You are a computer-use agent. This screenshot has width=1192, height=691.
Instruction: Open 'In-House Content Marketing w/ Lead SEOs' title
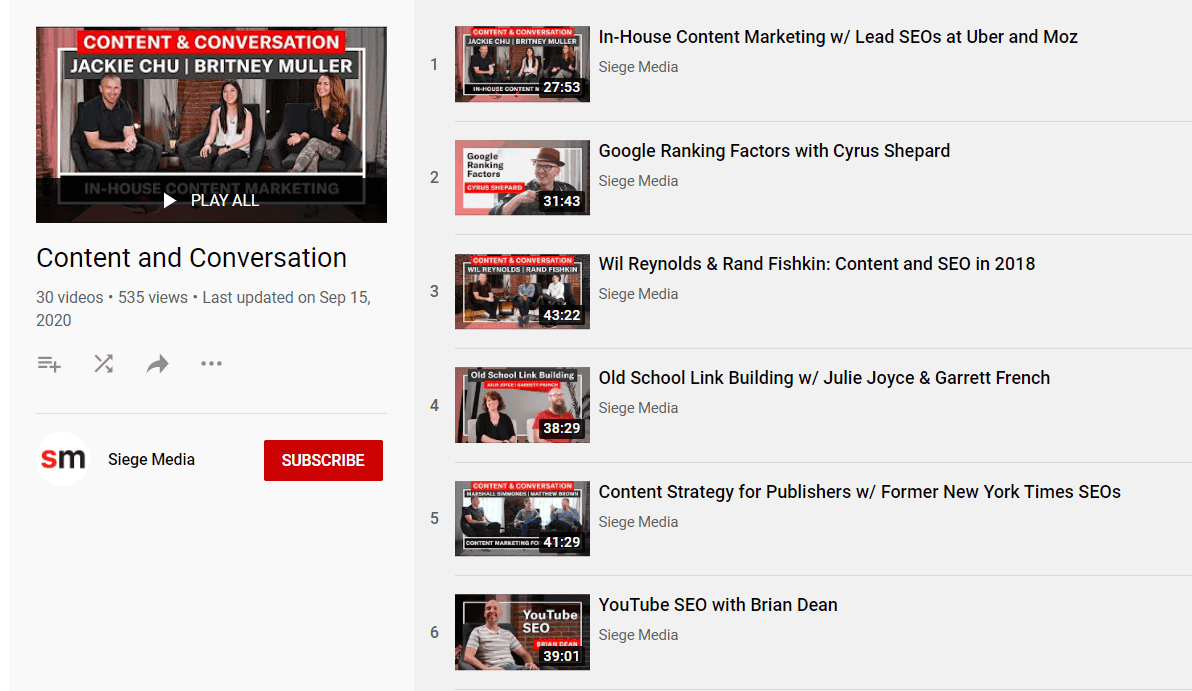tap(837, 37)
